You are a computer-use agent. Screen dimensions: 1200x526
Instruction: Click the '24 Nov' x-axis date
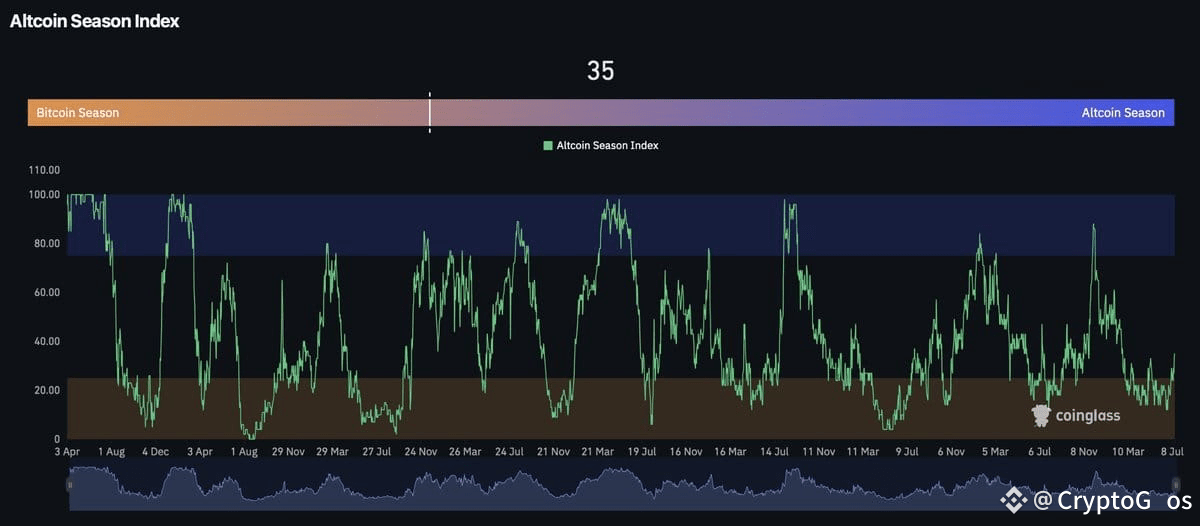[x=421, y=452]
